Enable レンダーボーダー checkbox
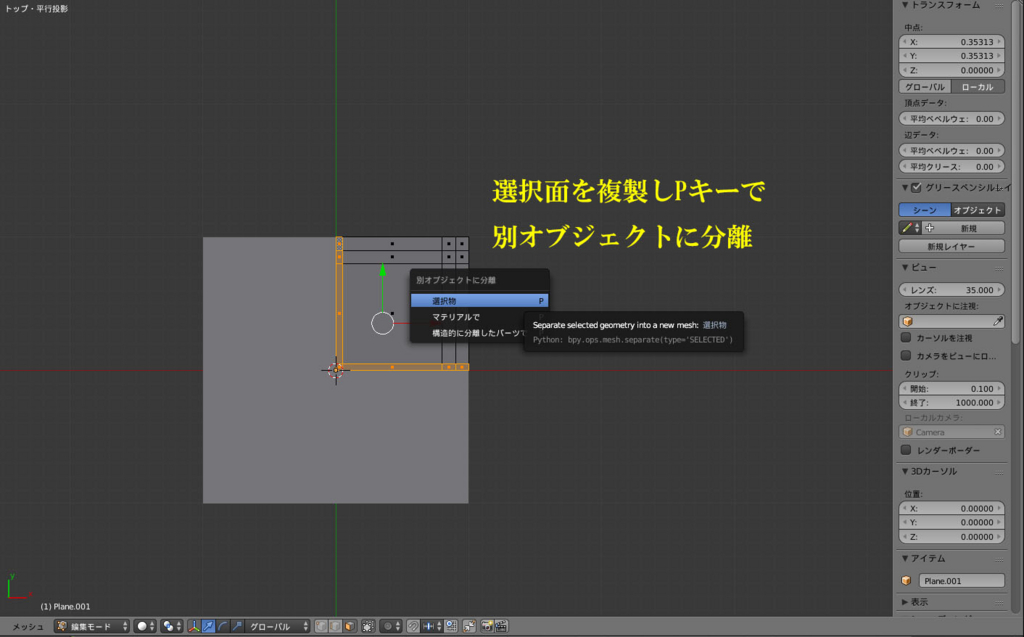The image size is (1024, 637). [x=906, y=450]
